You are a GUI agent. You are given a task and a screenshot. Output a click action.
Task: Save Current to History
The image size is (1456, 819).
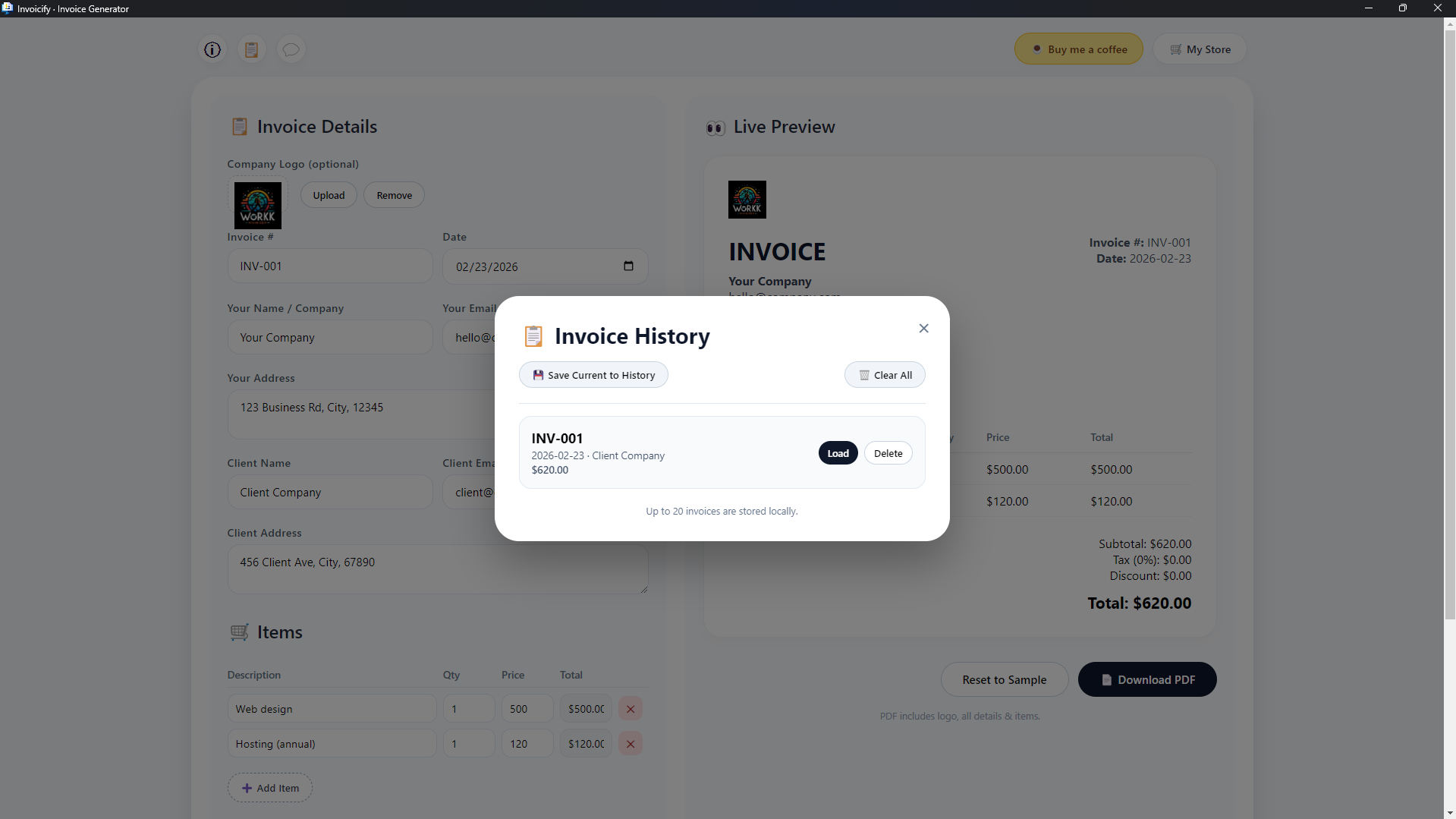coord(593,375)
